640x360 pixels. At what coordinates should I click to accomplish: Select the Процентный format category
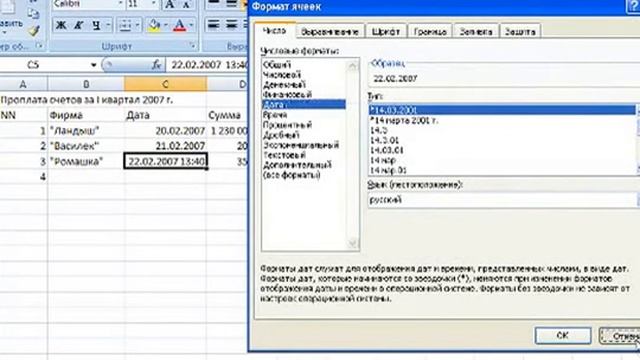pos(287,125)
